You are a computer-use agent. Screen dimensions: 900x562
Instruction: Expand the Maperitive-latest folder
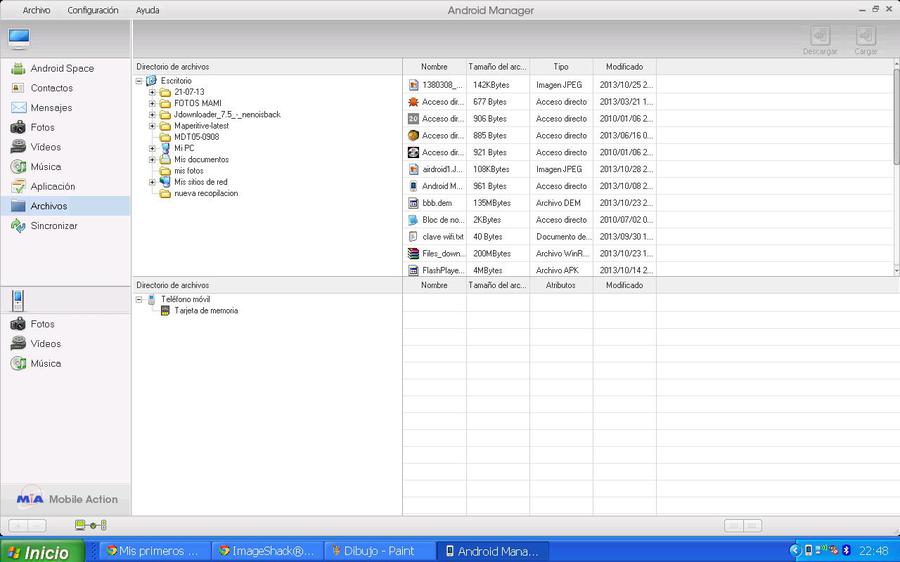click(x=152, y=126)
